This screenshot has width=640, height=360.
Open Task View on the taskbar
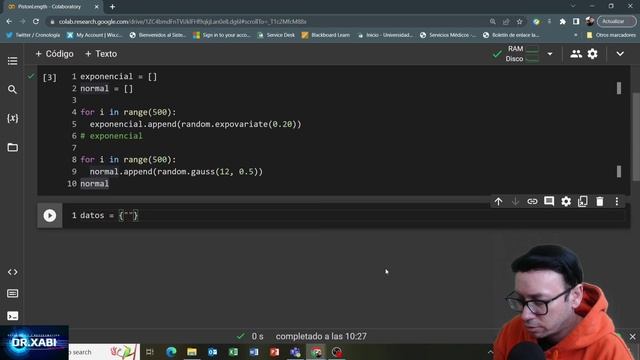click(x=150, y=352)
